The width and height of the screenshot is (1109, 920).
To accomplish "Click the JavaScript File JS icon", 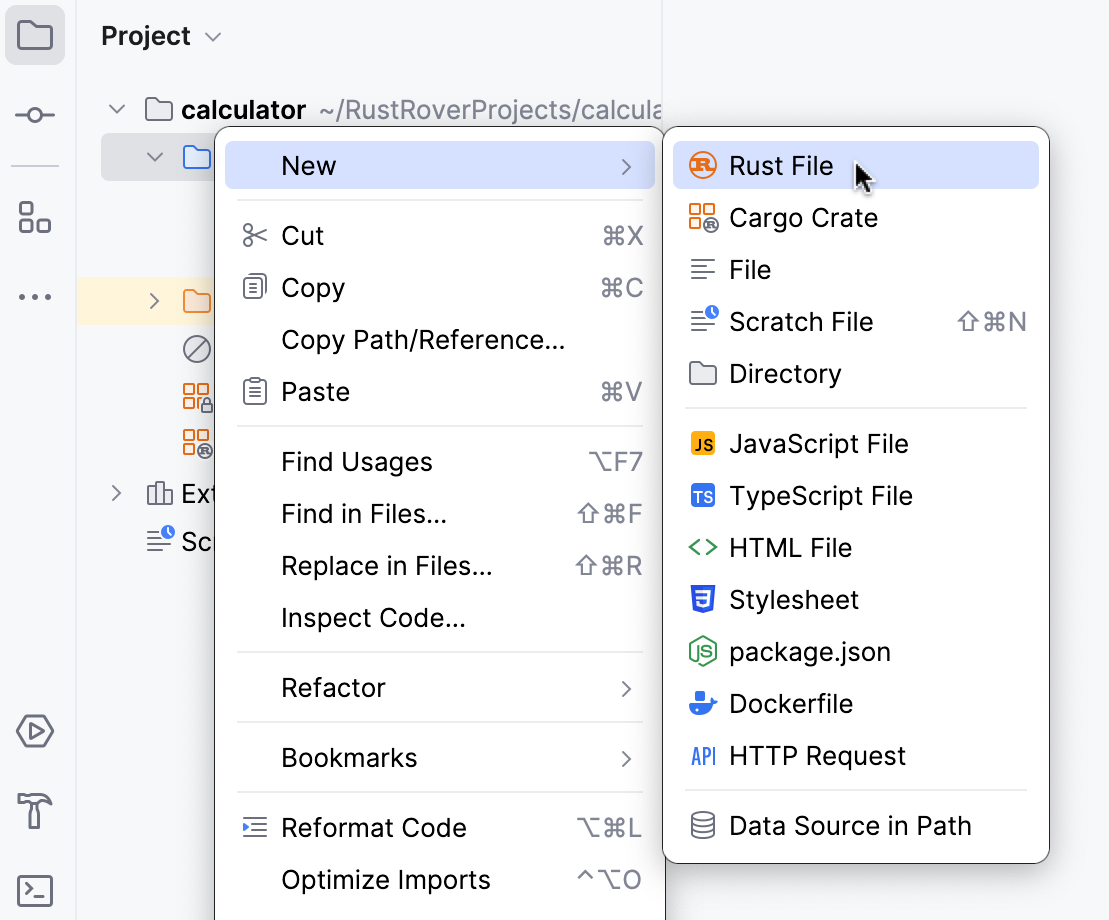I will (x=702, y=443).
